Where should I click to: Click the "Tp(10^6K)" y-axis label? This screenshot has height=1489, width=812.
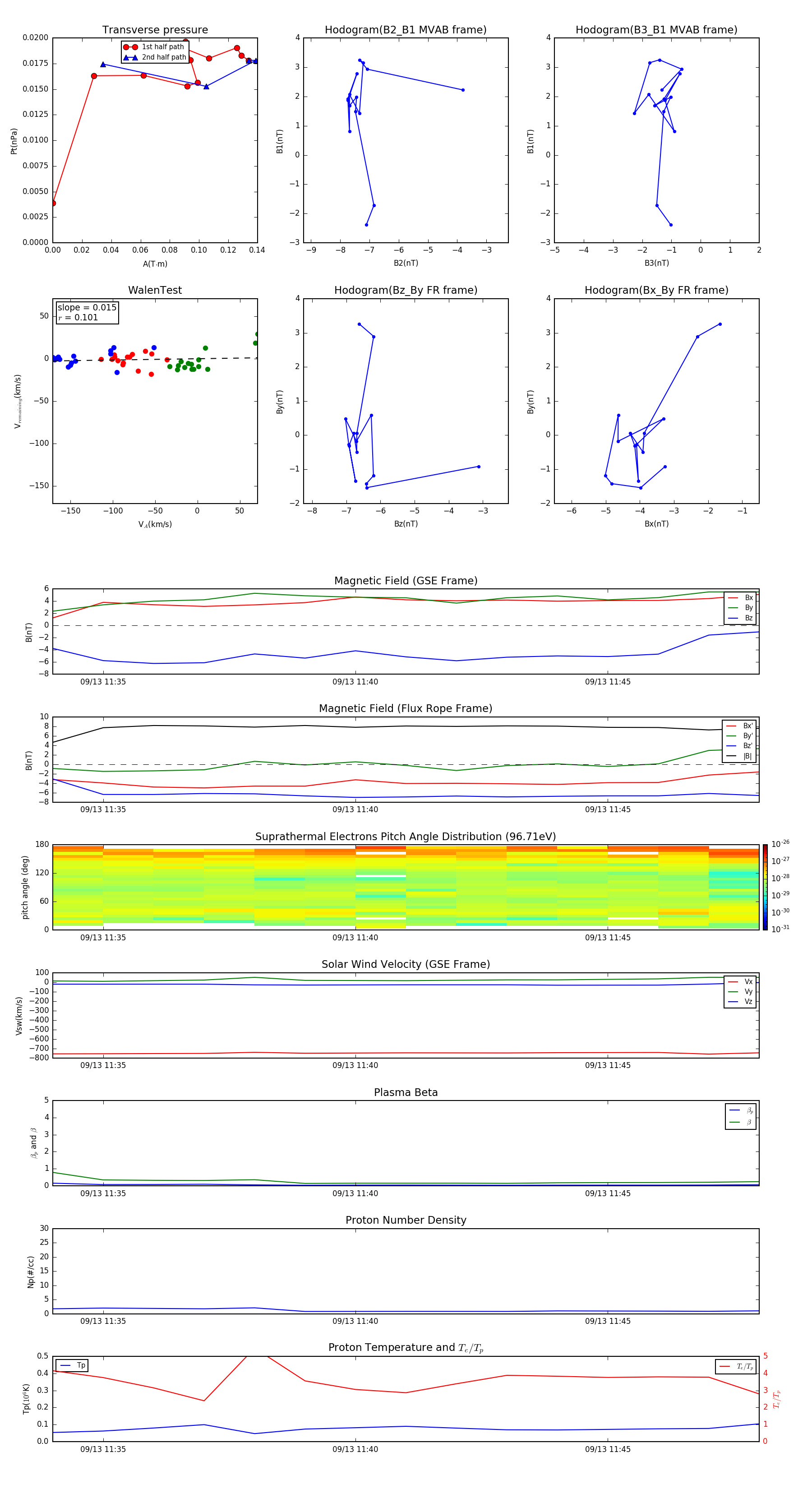[x=27, y=1399]
